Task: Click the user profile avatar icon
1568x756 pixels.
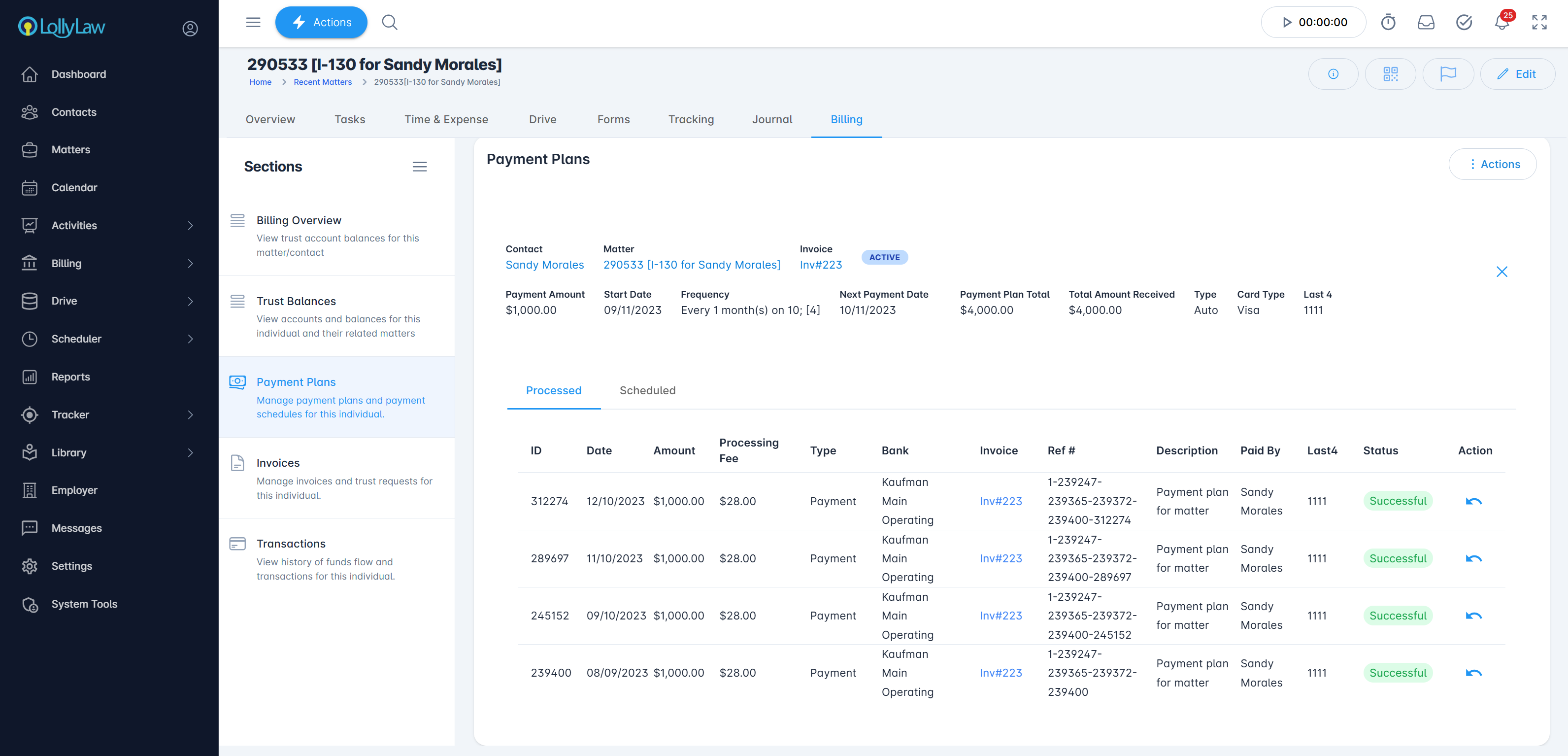Action: tap(190, 29)
